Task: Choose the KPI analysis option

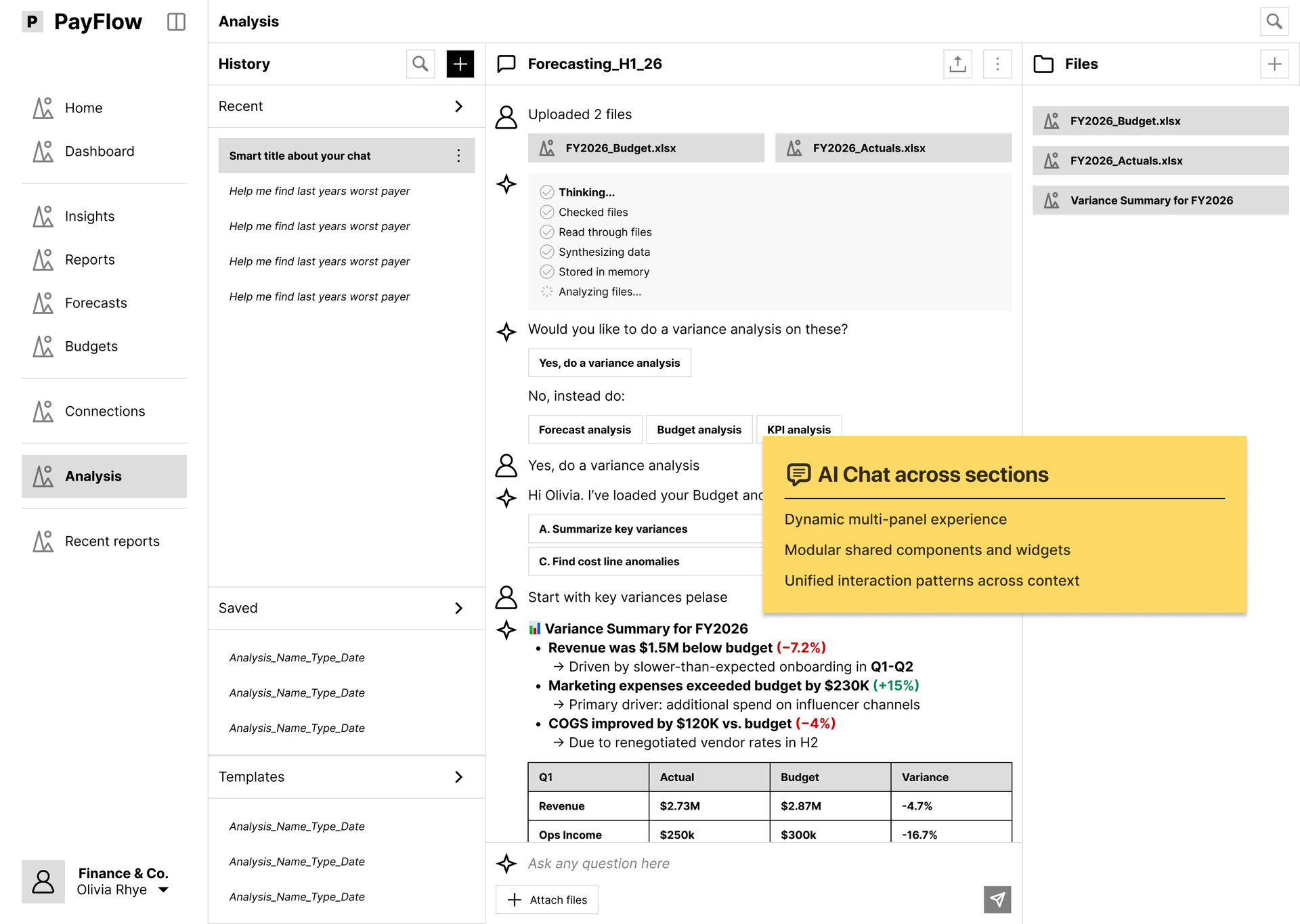Action: point(798,426)
